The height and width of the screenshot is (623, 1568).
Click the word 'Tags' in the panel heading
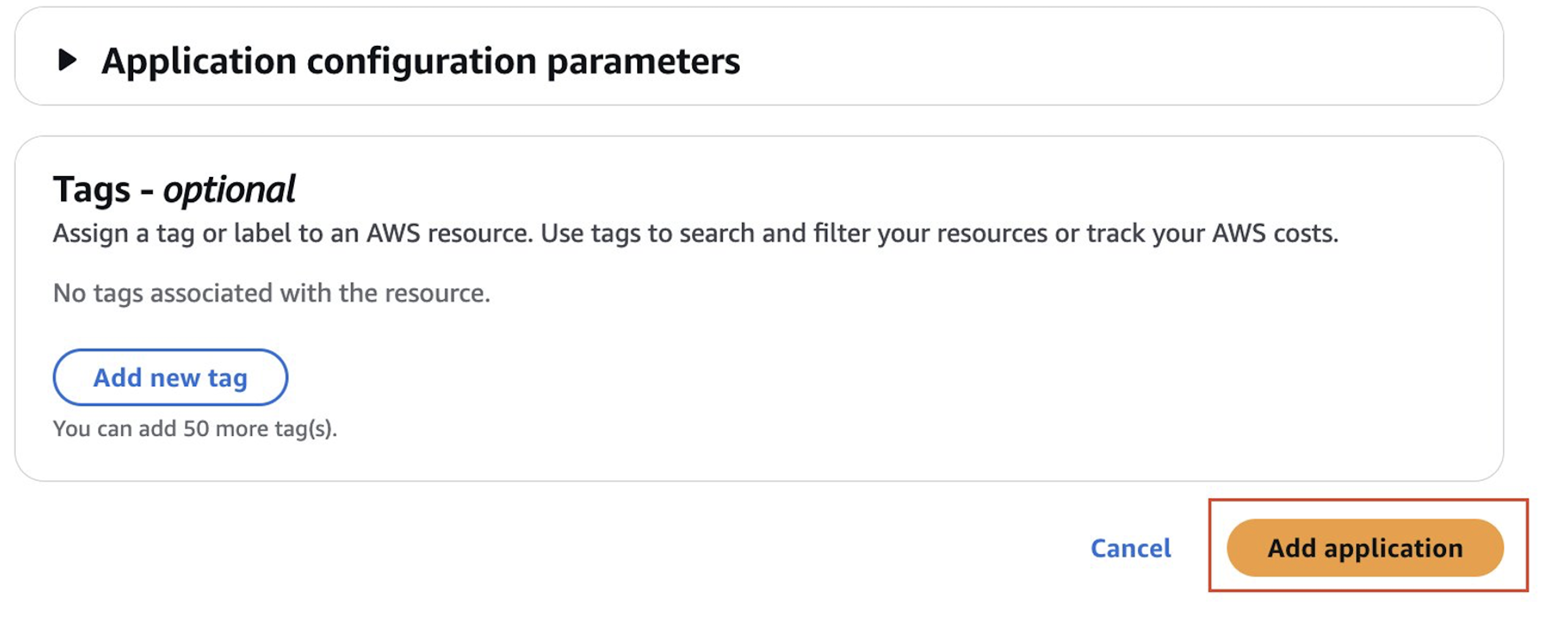coord(91,189)
